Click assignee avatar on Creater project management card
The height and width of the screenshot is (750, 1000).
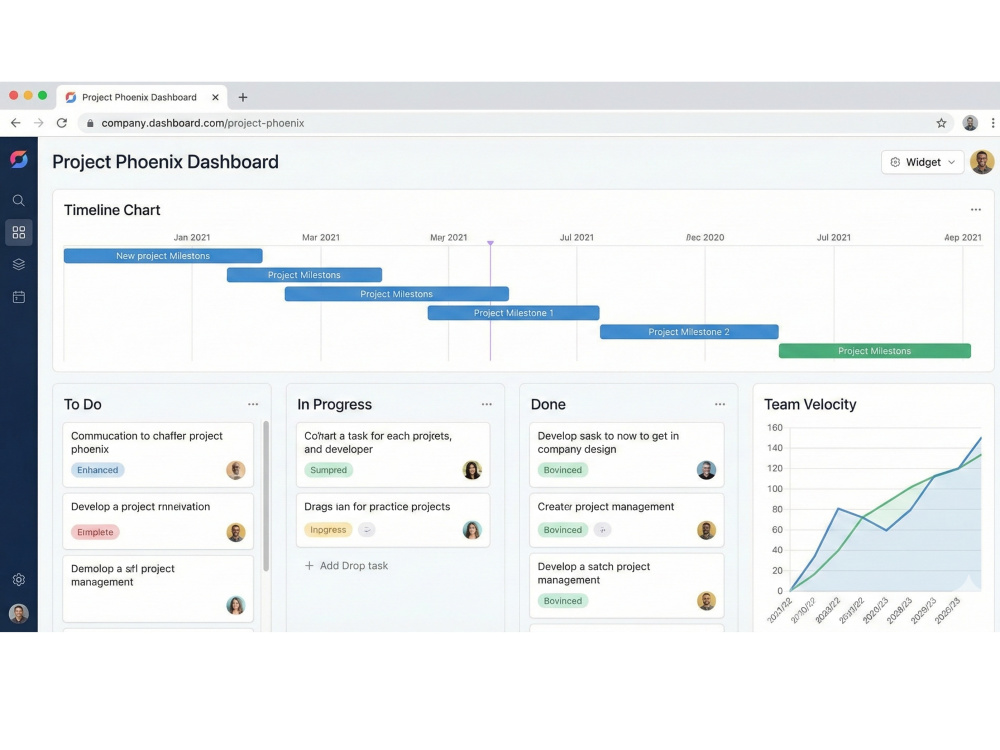point(706,530)
